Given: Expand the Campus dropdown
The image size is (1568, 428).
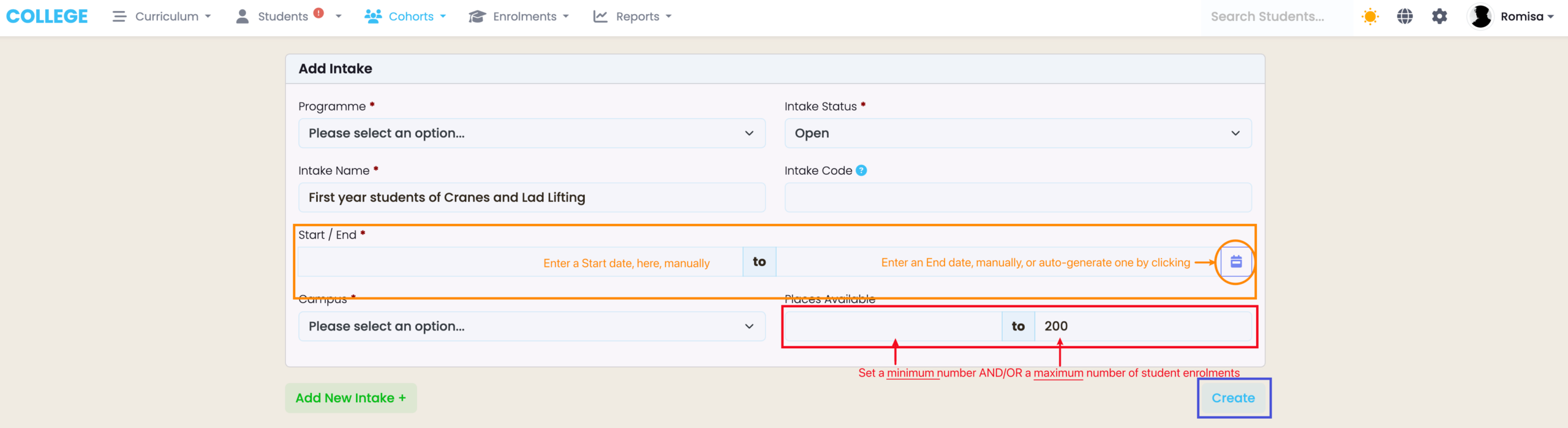Looking at the screenshot, I should click(531, 326).
